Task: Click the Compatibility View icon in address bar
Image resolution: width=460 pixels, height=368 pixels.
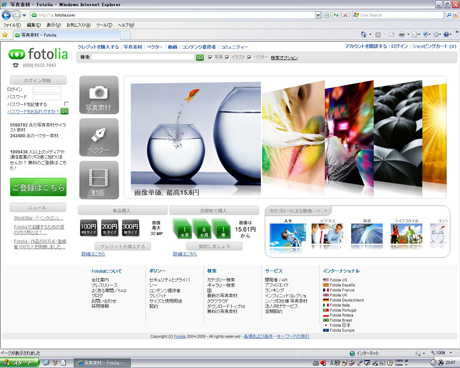Action: pos(327,15)
